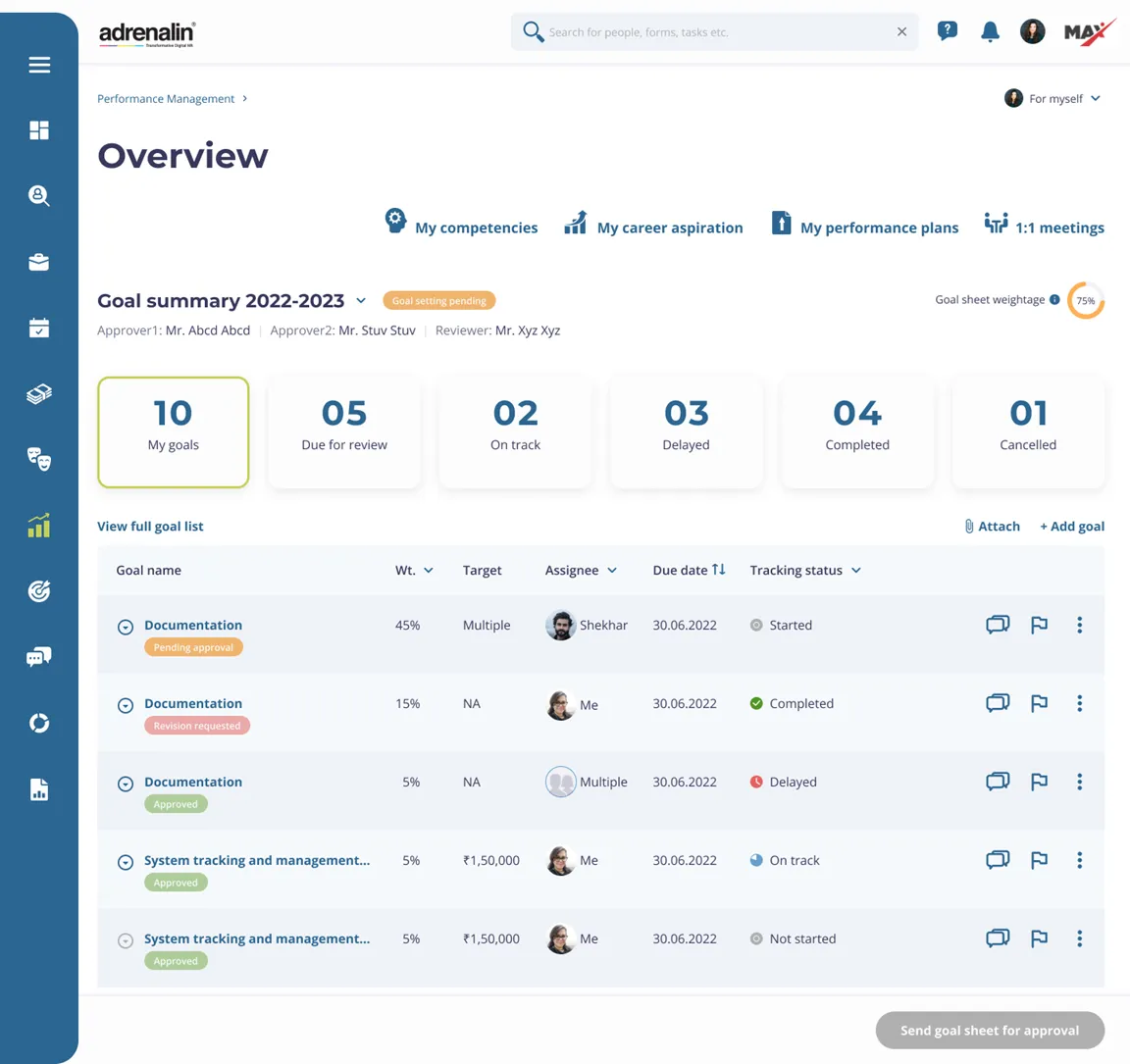Screen dimensions: 1130x1064
Task: Open the report document icon in sidebar
Action: [x=39, y=789]
